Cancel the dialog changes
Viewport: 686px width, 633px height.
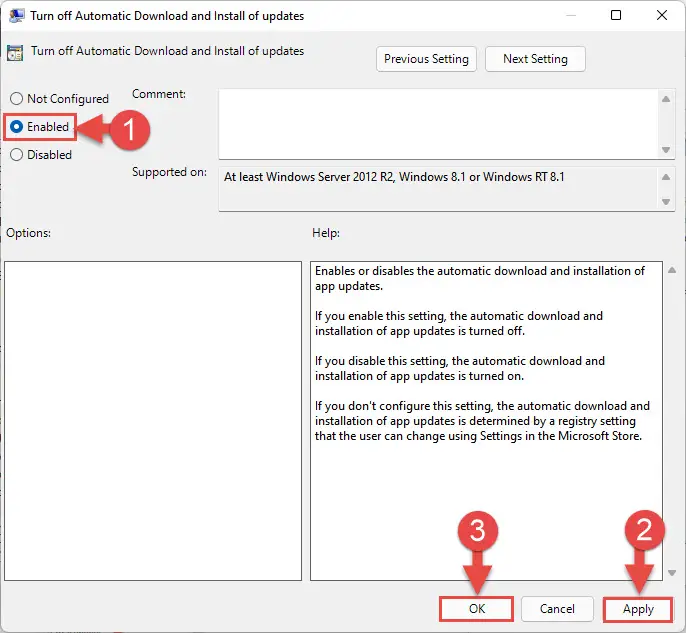tap(557, 609)
